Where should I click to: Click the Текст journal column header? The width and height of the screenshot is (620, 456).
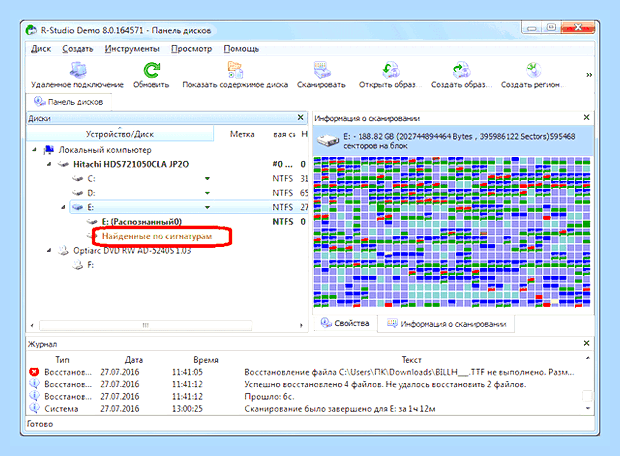point(411,360)
